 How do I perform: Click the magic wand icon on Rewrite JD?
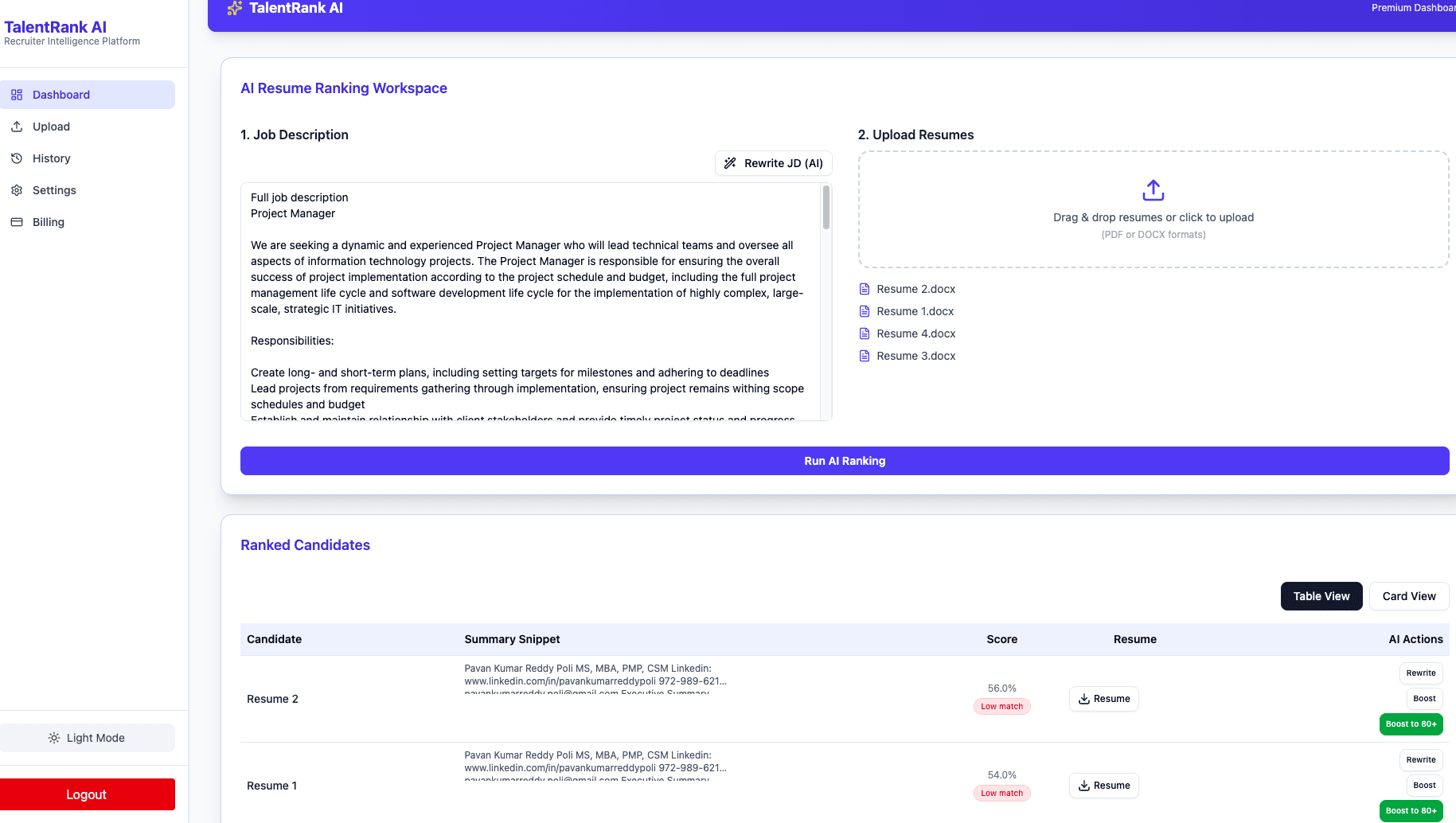731,163
